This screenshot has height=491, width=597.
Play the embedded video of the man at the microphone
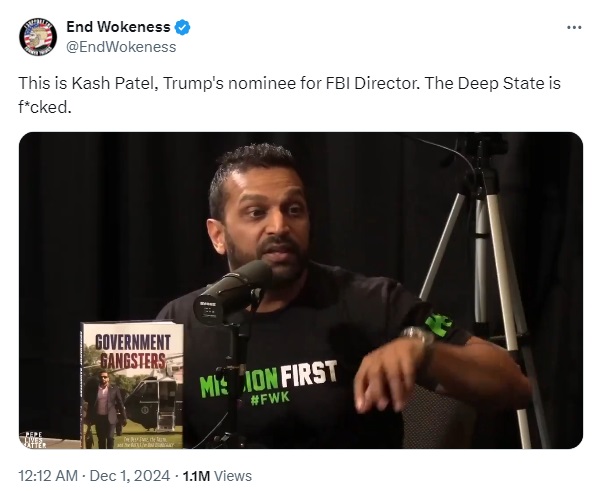click(x=301, y=290)
